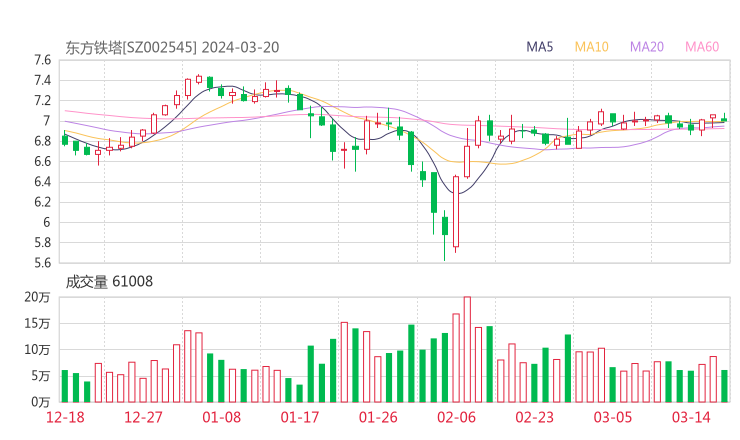The height and width of the screenshot is (440, 740).
Task: Click the 7.4 price axis label
Action: click(42, 80)
